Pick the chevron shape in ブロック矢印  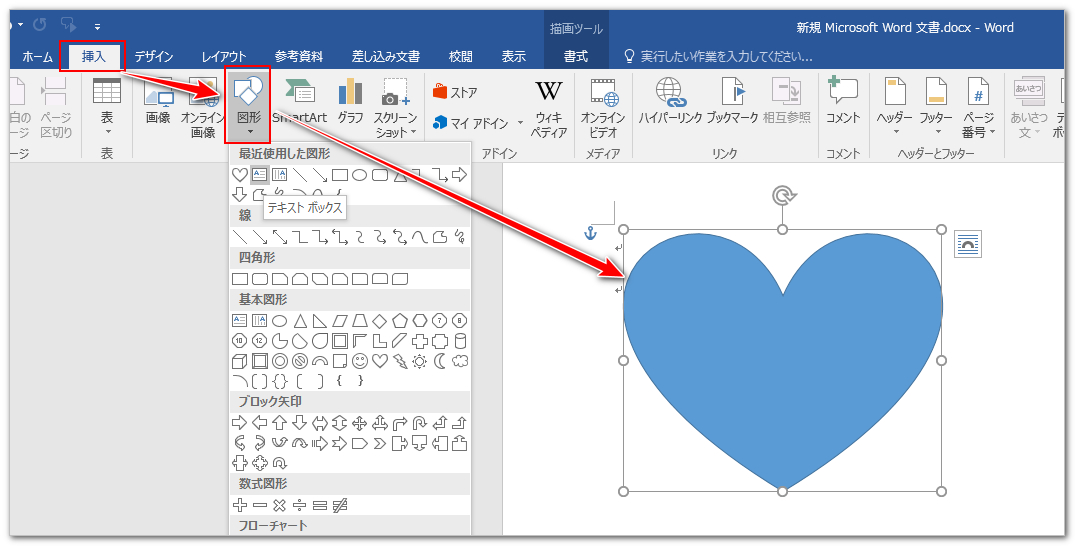pyautogui.click(x=379, y=444)
